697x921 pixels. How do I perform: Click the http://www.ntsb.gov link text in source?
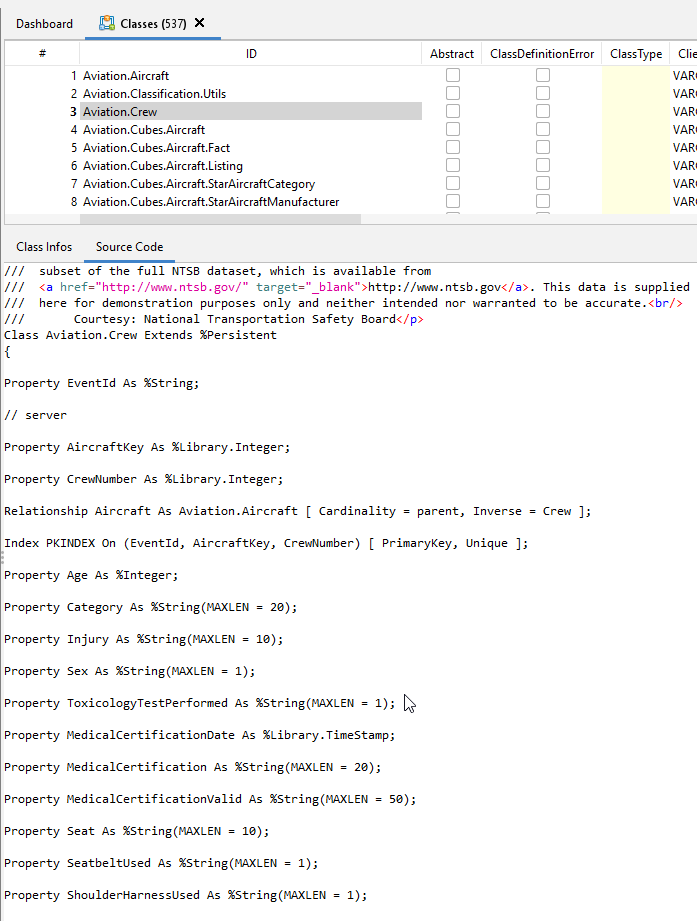point(430,287)
